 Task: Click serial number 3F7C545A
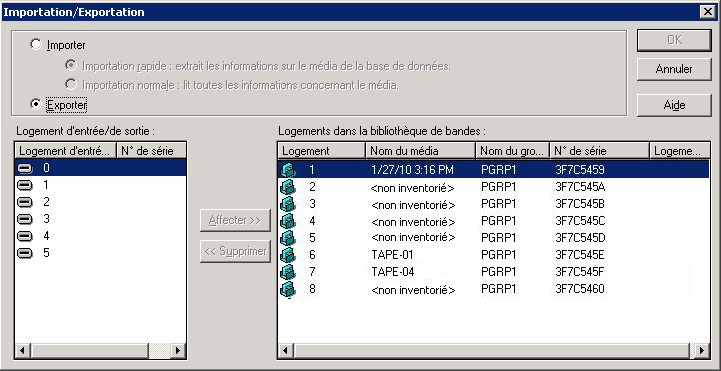pos(580,187)
